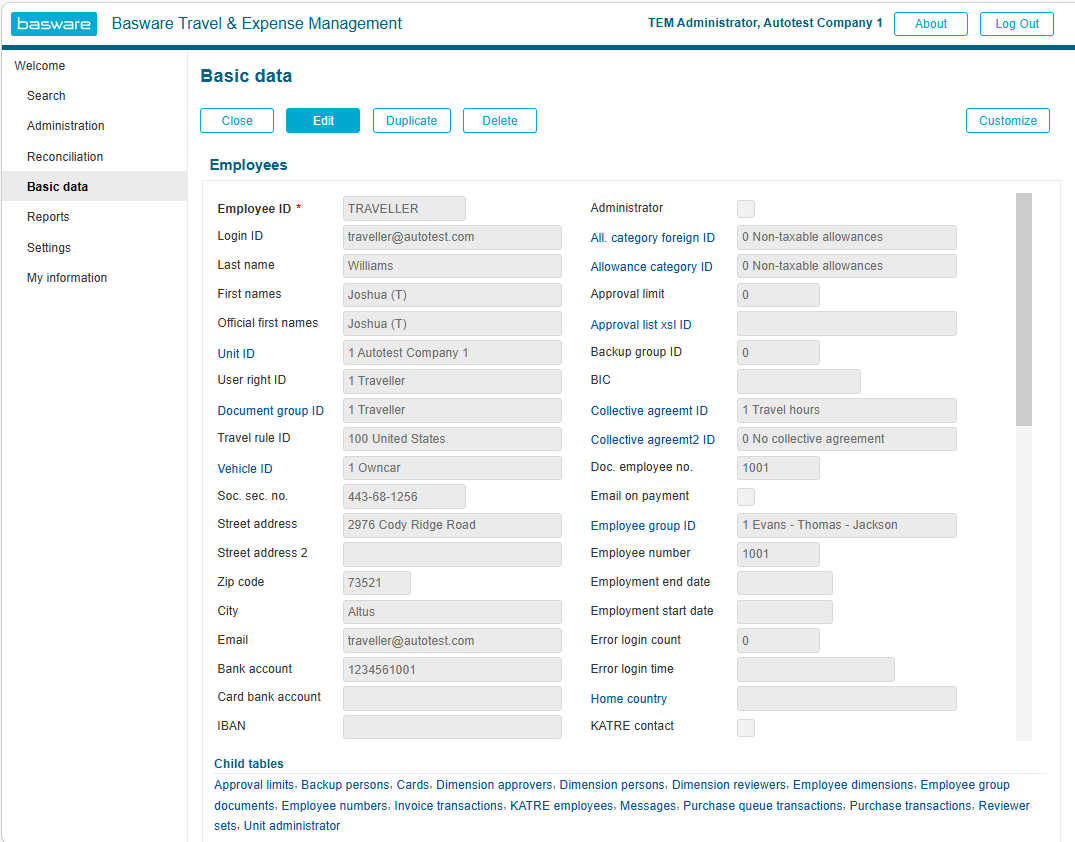Click the Official first names field

click(452, 324)
